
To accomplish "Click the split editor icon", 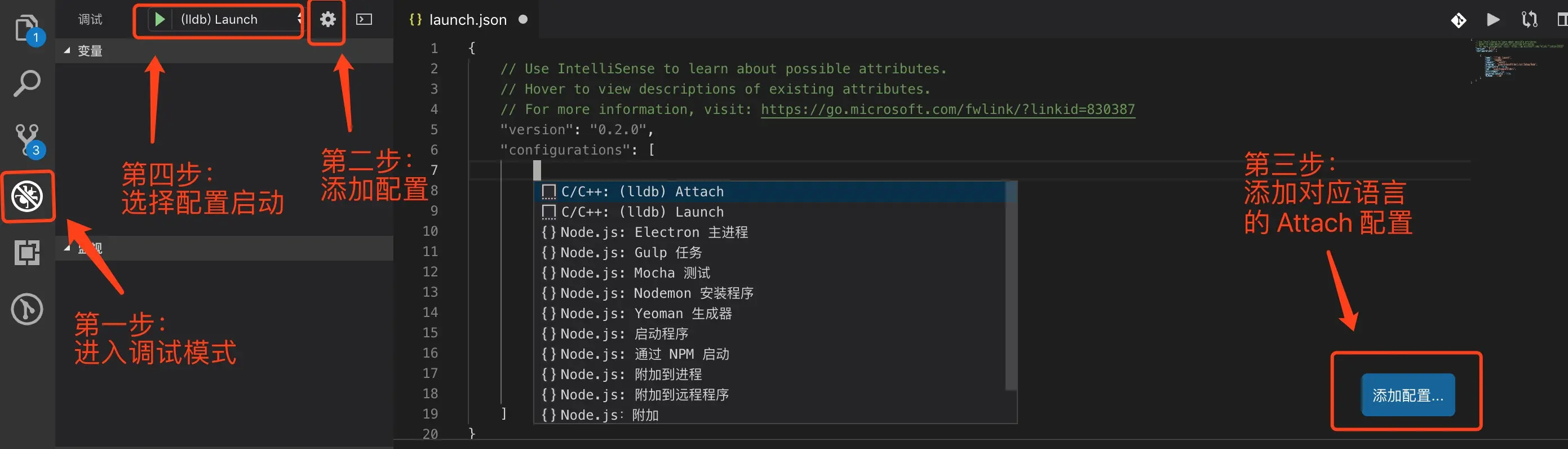I will click(x=1562, y=20).
